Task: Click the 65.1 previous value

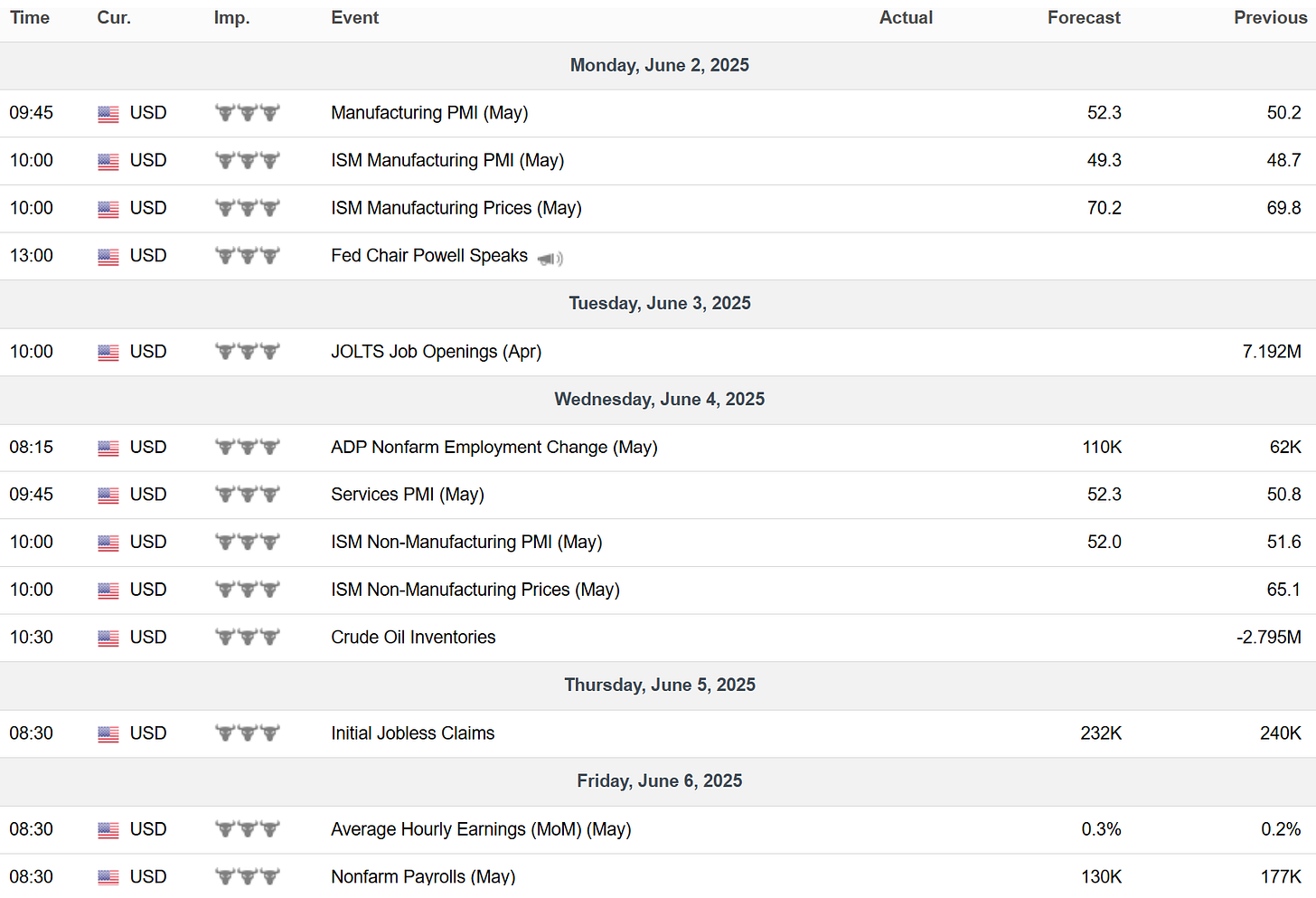Action: [x=1284, y=591]
